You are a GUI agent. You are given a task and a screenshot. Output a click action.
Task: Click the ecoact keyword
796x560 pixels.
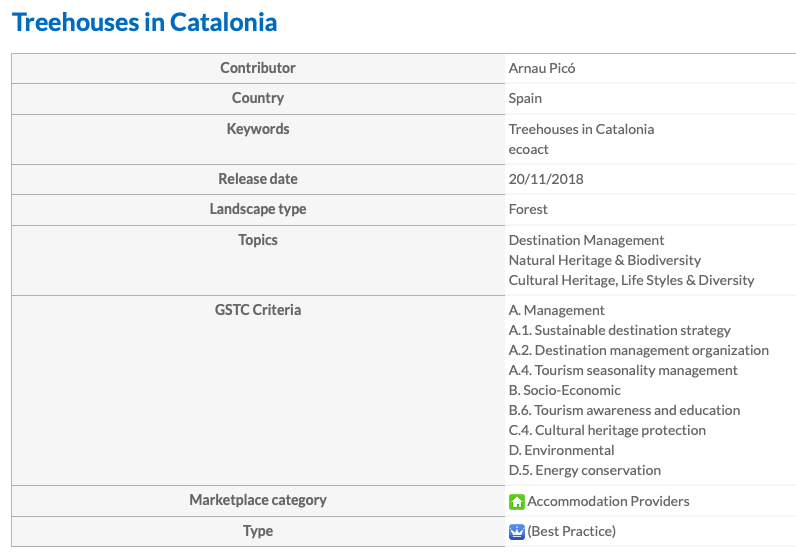528,149
